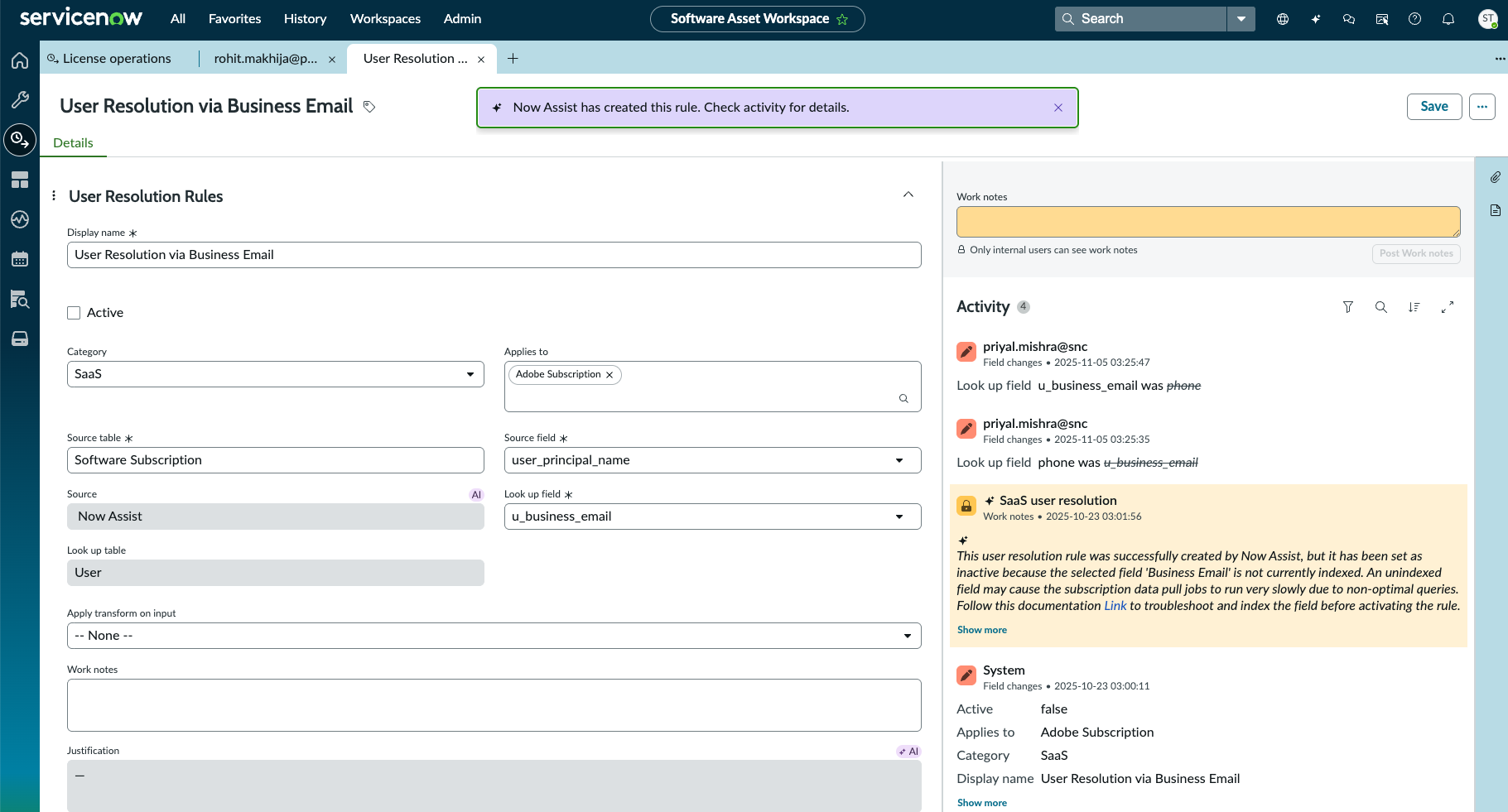The image size is (1508, 812).
Task: Open the Category dropdown showing SaaS
Action: click(x=276, y=374)
